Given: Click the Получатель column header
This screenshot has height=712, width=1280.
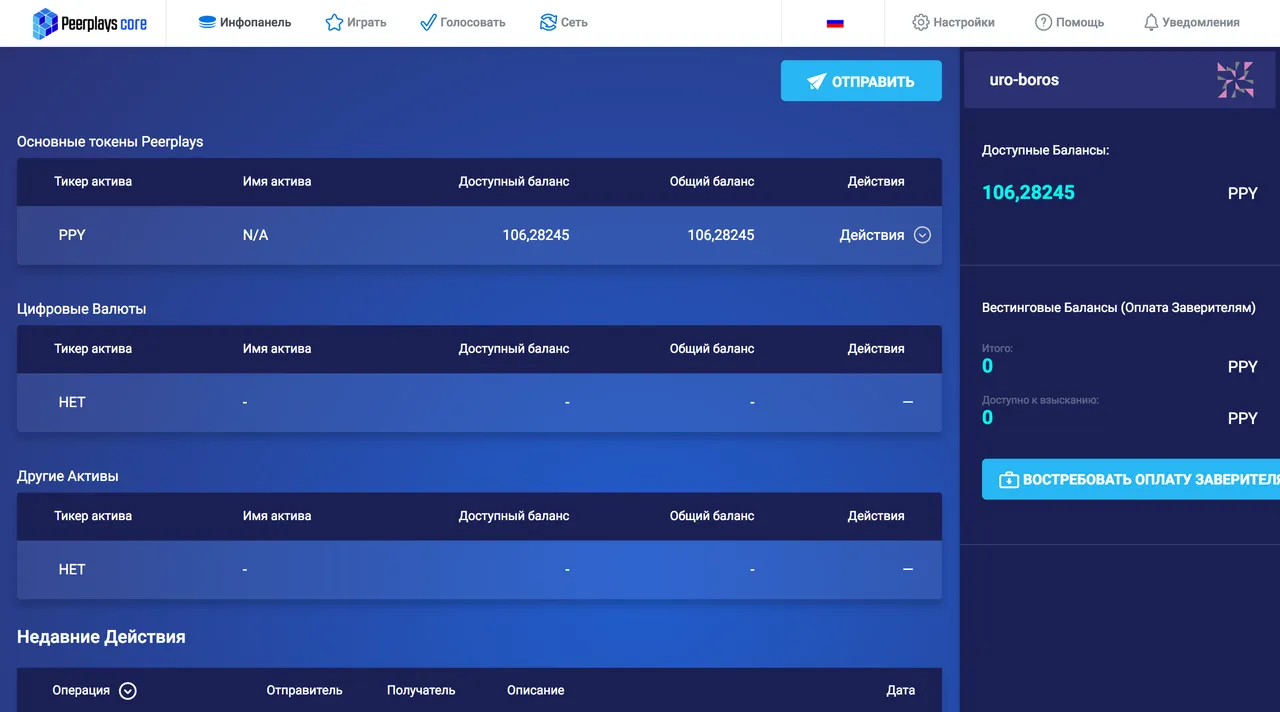Looking at the screenshot, I should (x=421, y=690).
